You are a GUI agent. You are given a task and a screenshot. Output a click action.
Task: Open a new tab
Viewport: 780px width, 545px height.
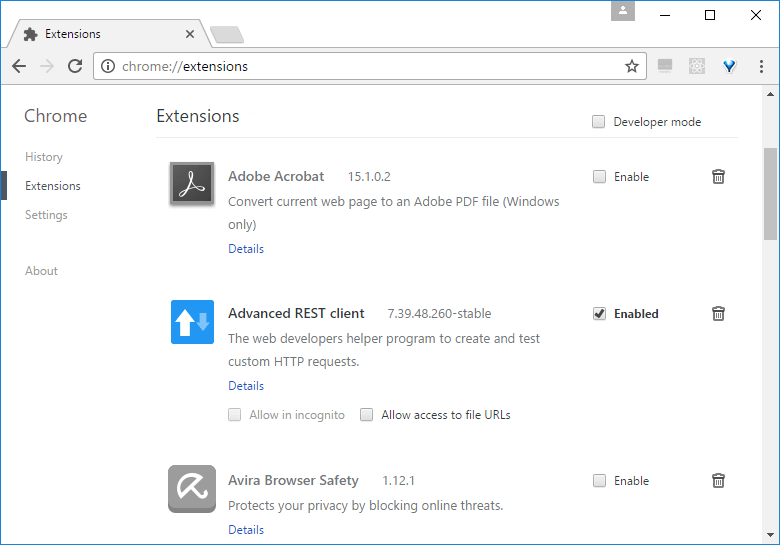[227, 35]
